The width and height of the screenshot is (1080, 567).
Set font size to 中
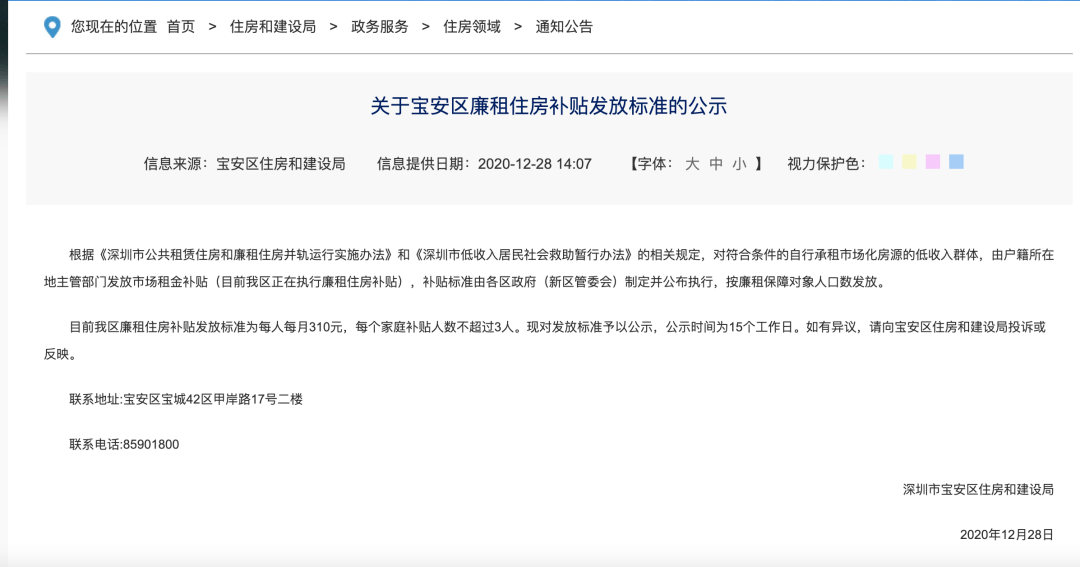pyautogui.click(x=716, y=164)
